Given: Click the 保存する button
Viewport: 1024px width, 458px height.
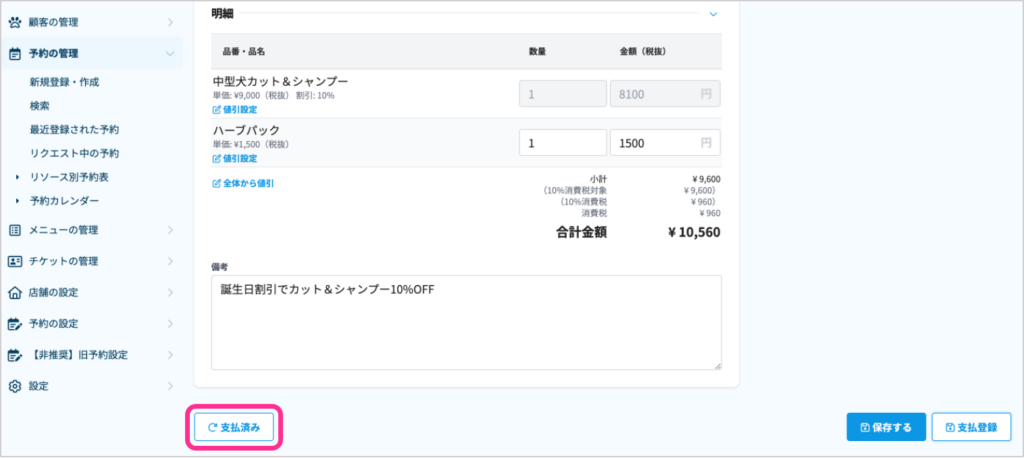Looking at the screenshot, I should pos(886,428).
